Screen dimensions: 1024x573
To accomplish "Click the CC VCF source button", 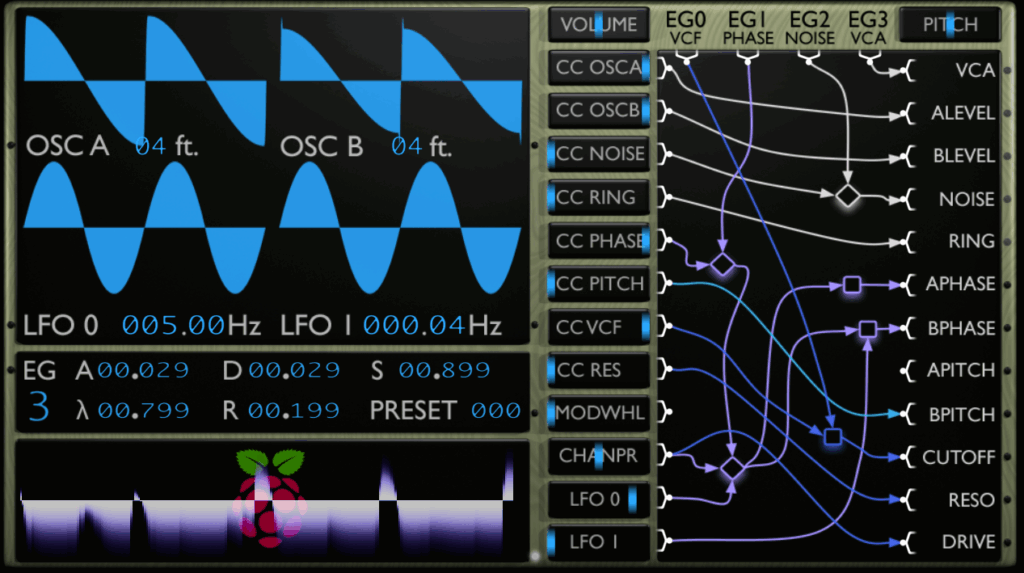I will [x=599, y=327].
